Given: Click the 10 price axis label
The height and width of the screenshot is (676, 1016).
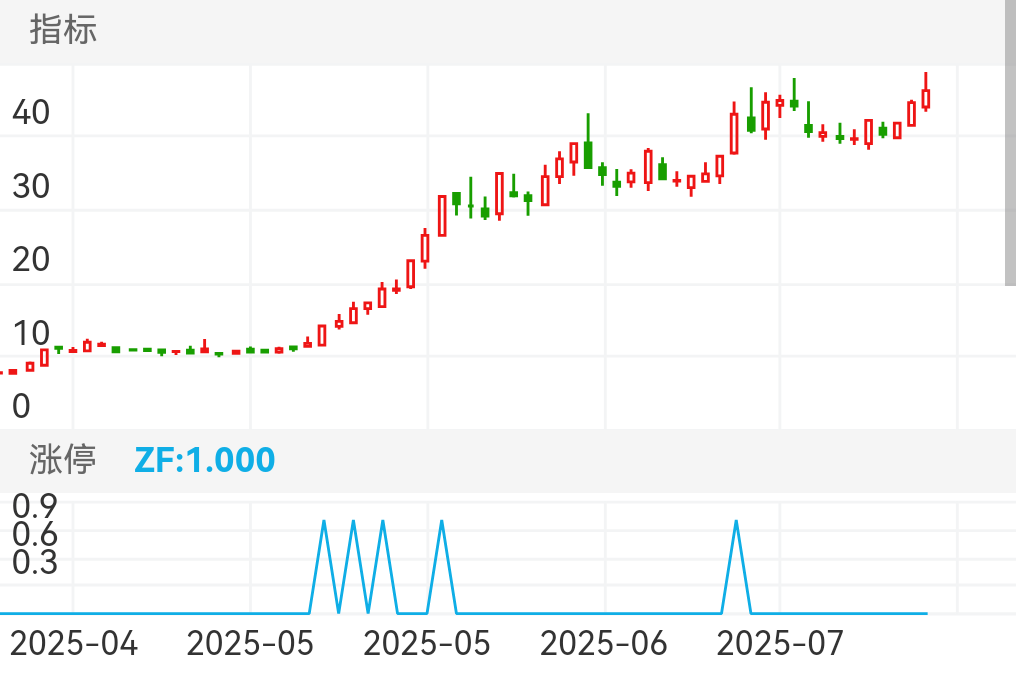Looking at the screenshot, I should [x=30, y=334].
